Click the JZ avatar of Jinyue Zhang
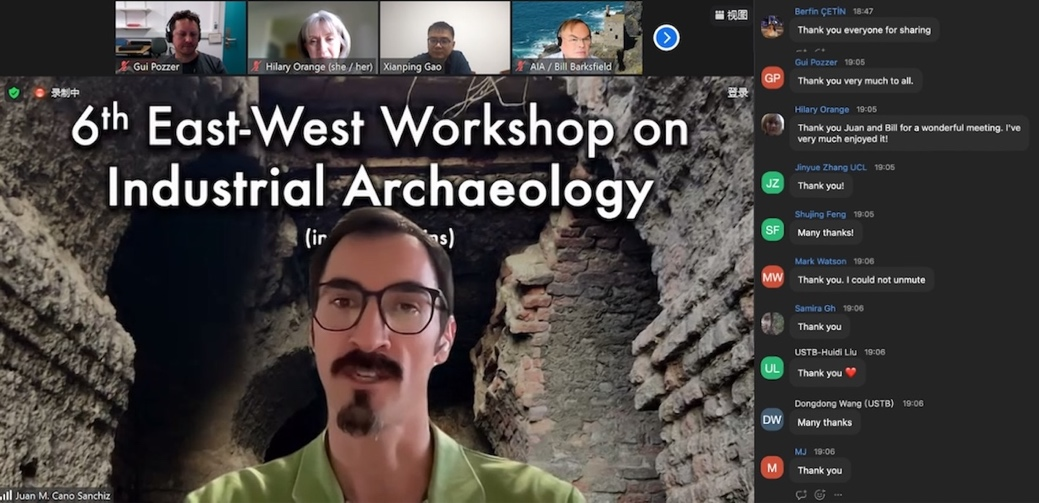This screenshot has height=503, width=1039. coord(772,182)
